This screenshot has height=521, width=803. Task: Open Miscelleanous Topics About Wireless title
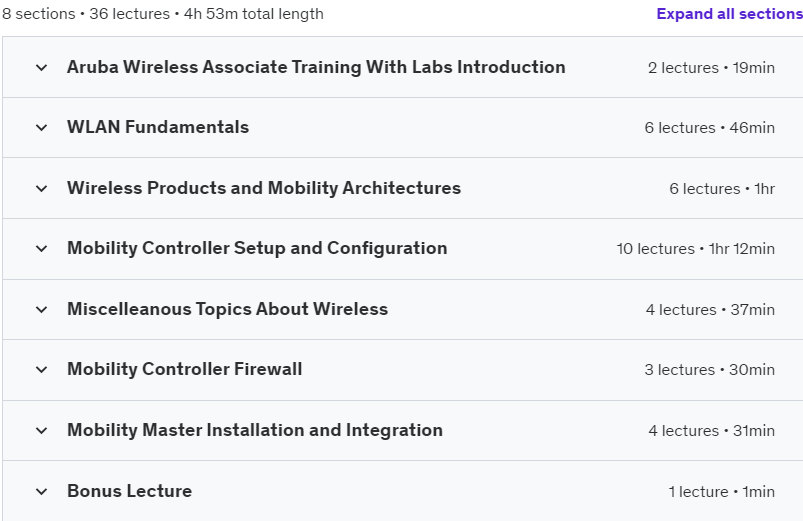[227, 309]
